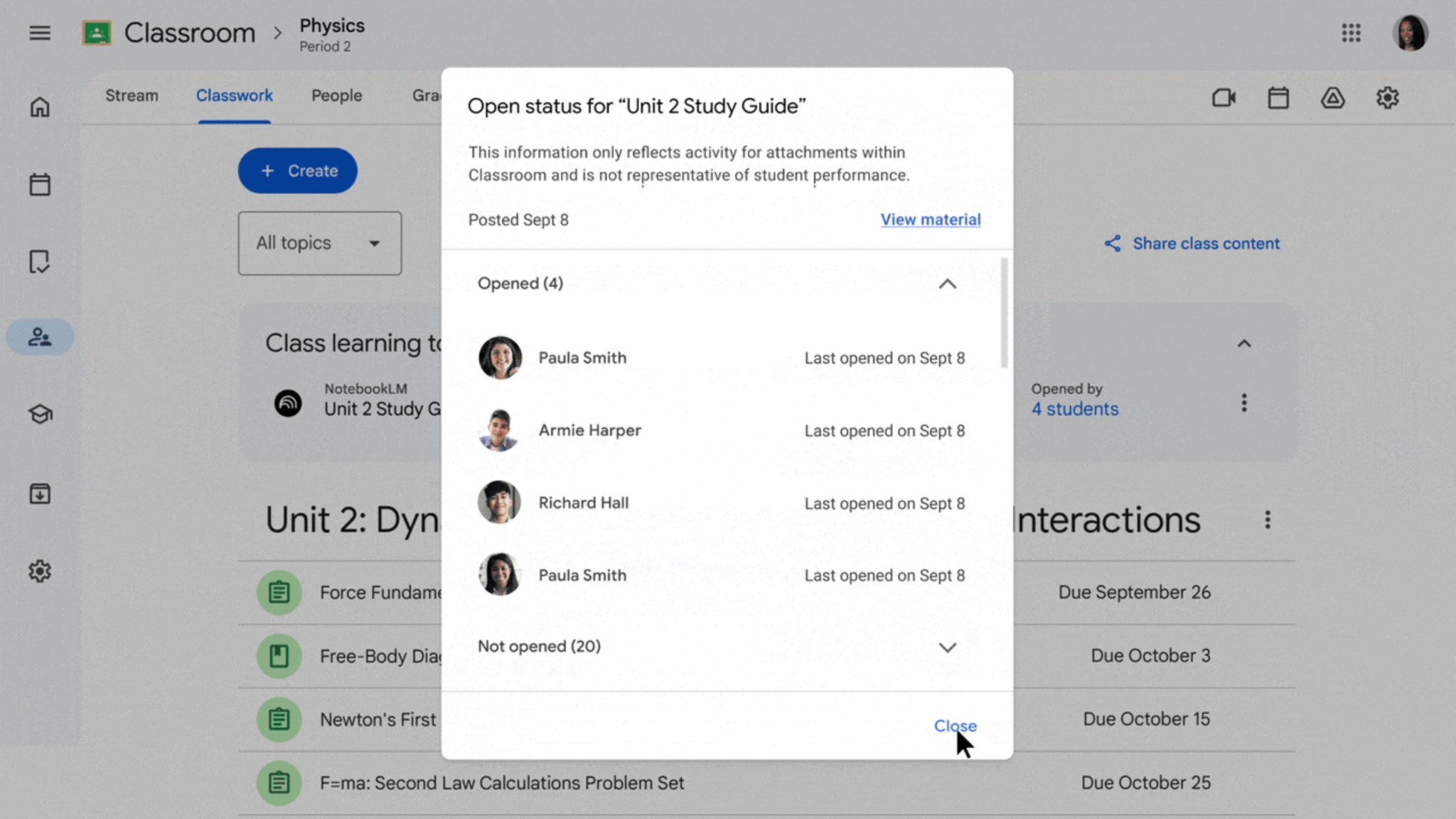Collapse the Class learning tools section
This screenshot has height=819, width=1456.
coord(1243,343)
